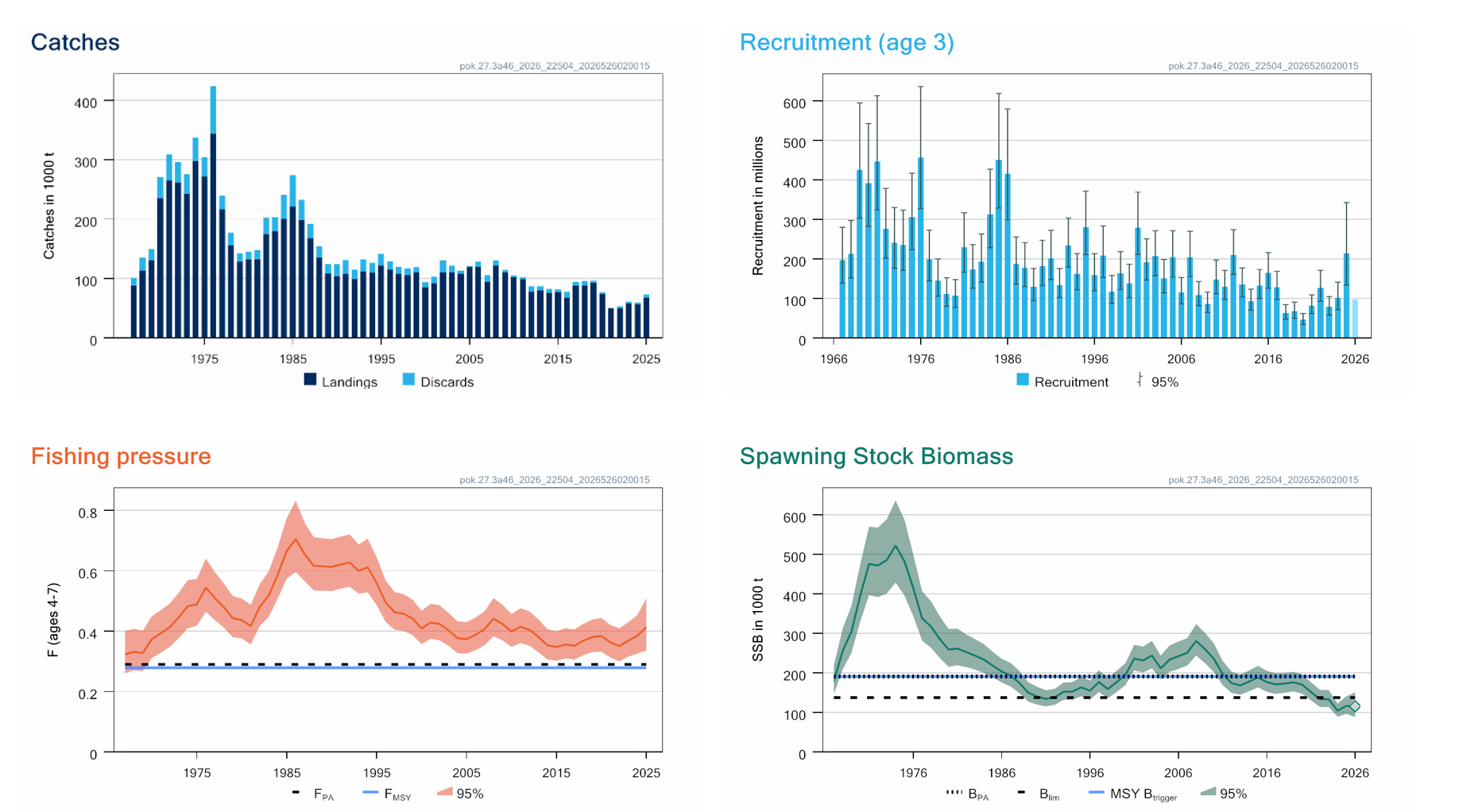Viewport: 1459px width, 812px height.
Task: Click the Blim dashed line legend icon
Action: pos(1021,792)
